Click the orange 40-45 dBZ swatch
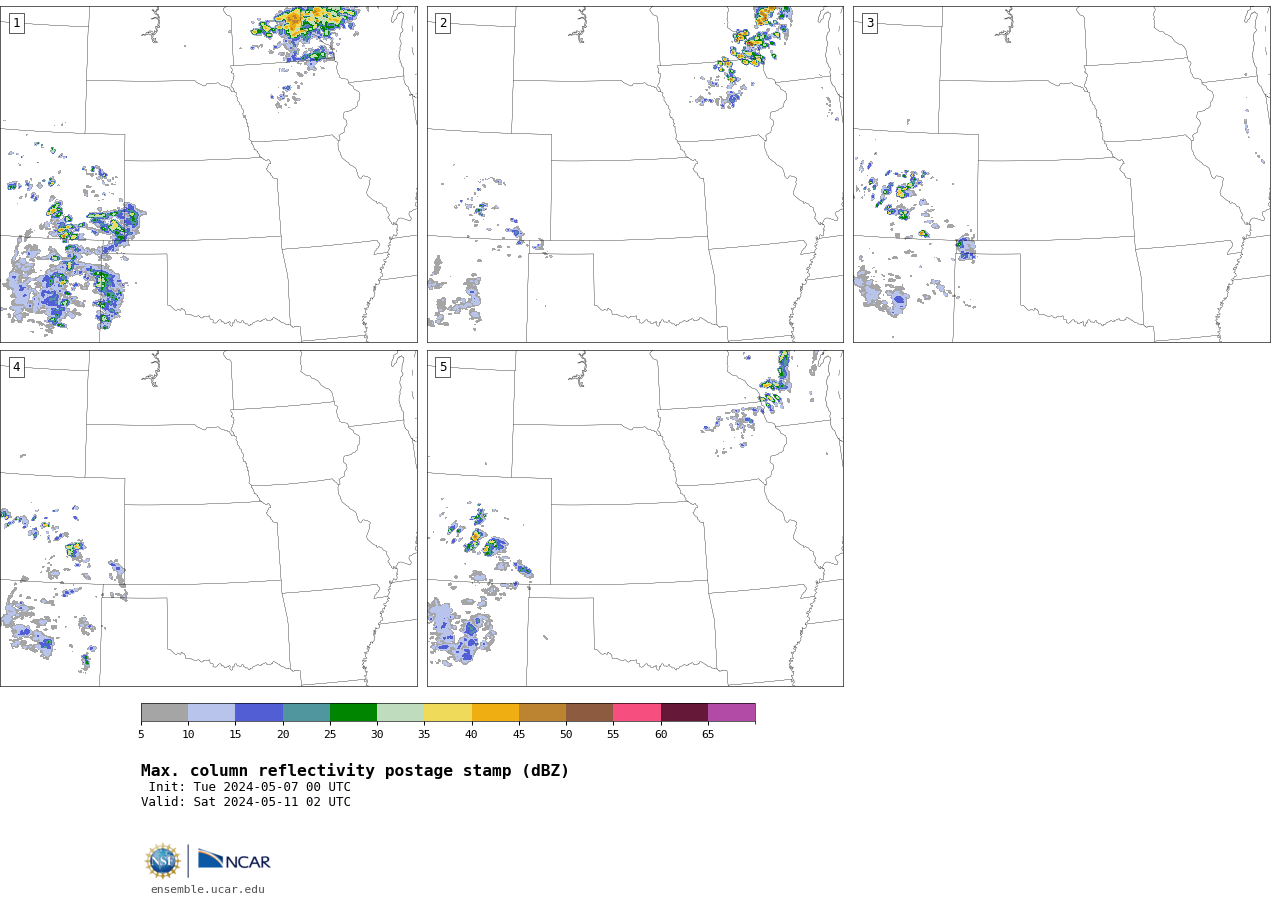1280x901 pixels. pyautogui.click(x=495, y=712)
